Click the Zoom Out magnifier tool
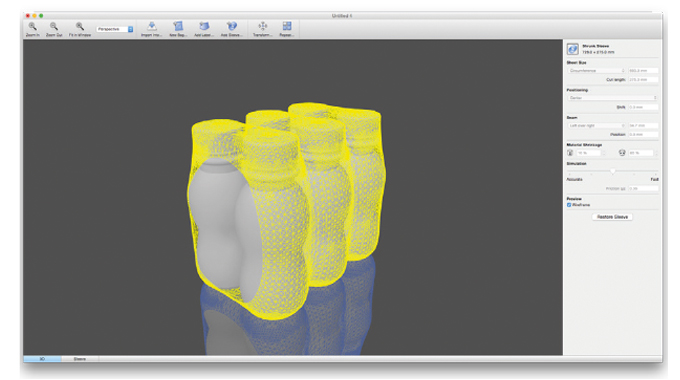Image resolution: width=680 pixels, height=380 pixels. 54,26
